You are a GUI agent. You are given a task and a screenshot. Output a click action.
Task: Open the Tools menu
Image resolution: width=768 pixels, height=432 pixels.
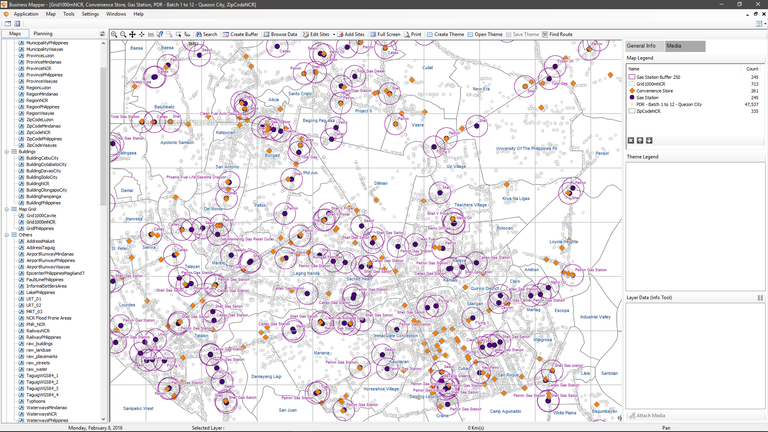click(69, 14)
